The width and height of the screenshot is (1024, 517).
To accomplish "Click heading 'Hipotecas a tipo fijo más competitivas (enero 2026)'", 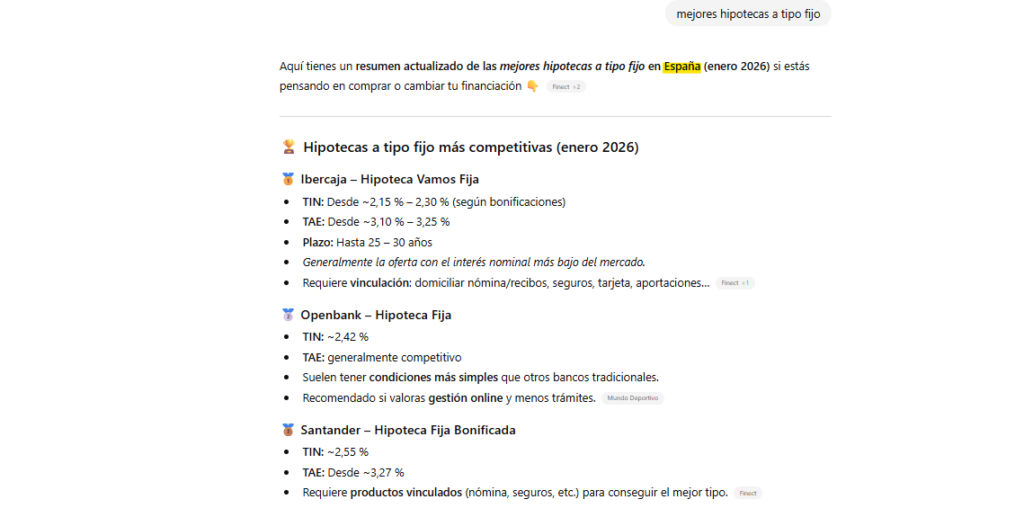I will click(471, 147).
